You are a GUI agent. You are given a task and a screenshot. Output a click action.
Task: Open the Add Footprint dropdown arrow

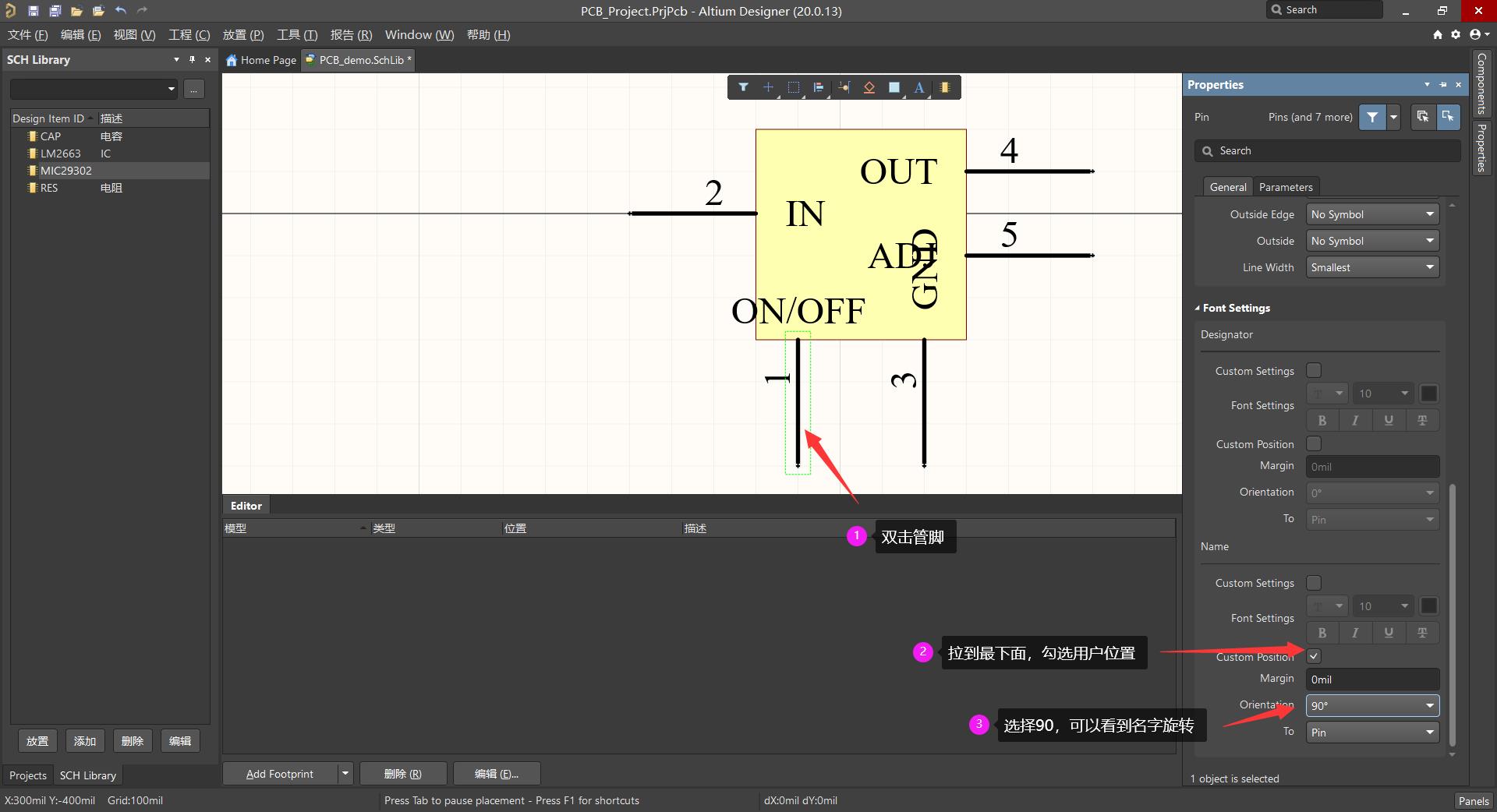(345, 774)
